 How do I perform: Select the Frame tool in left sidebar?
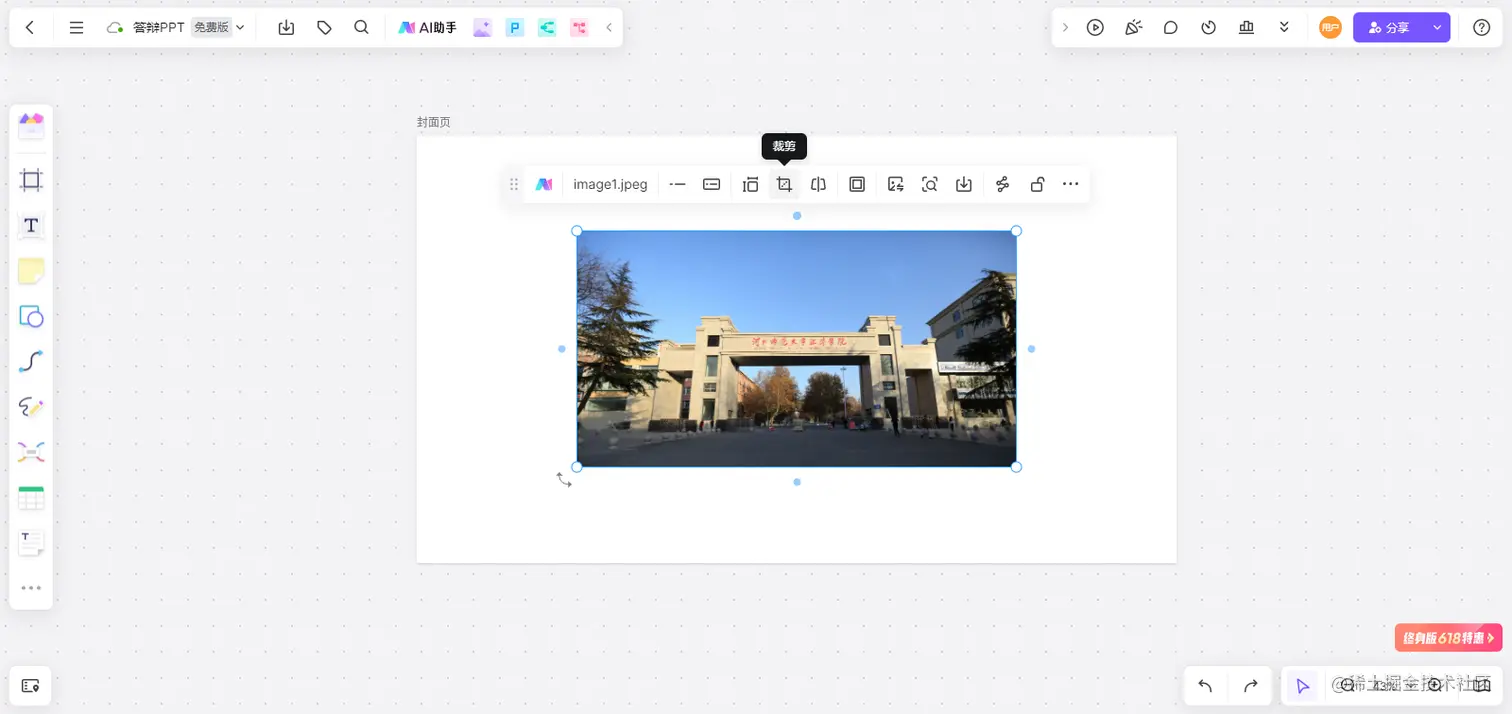pyautogui.click(x=31, y=181)
